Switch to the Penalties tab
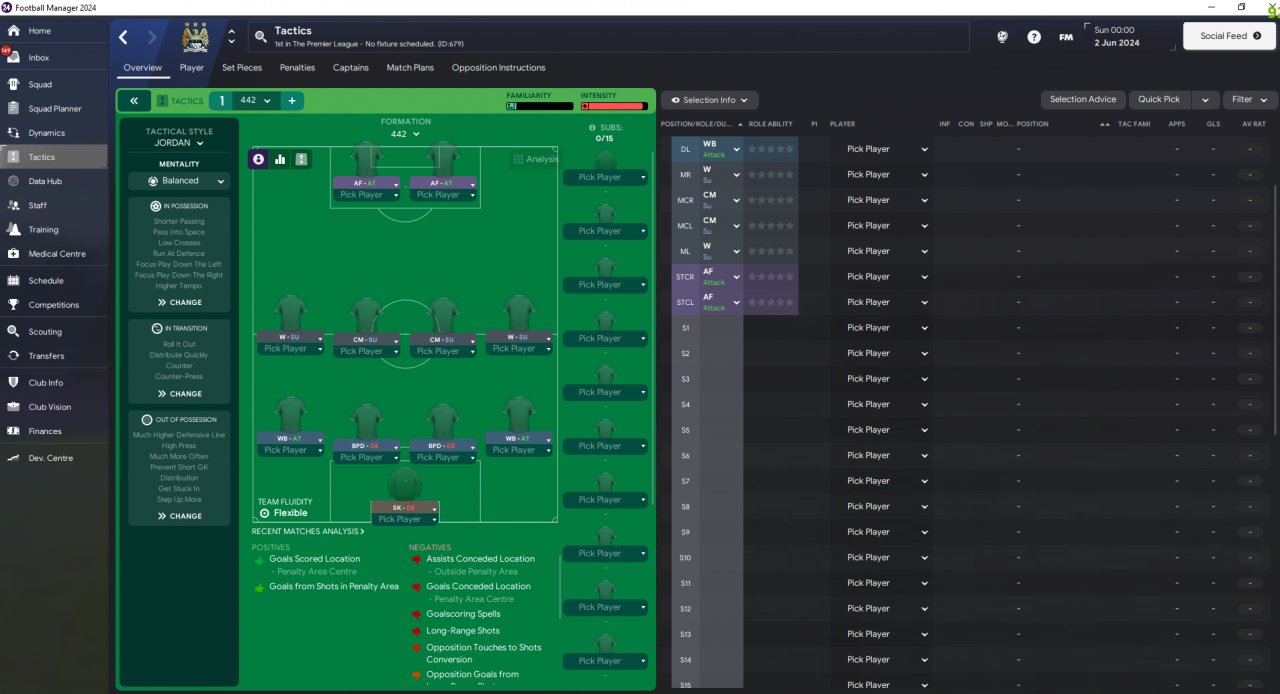The image size is (1280, 694). tap(297, 68)
